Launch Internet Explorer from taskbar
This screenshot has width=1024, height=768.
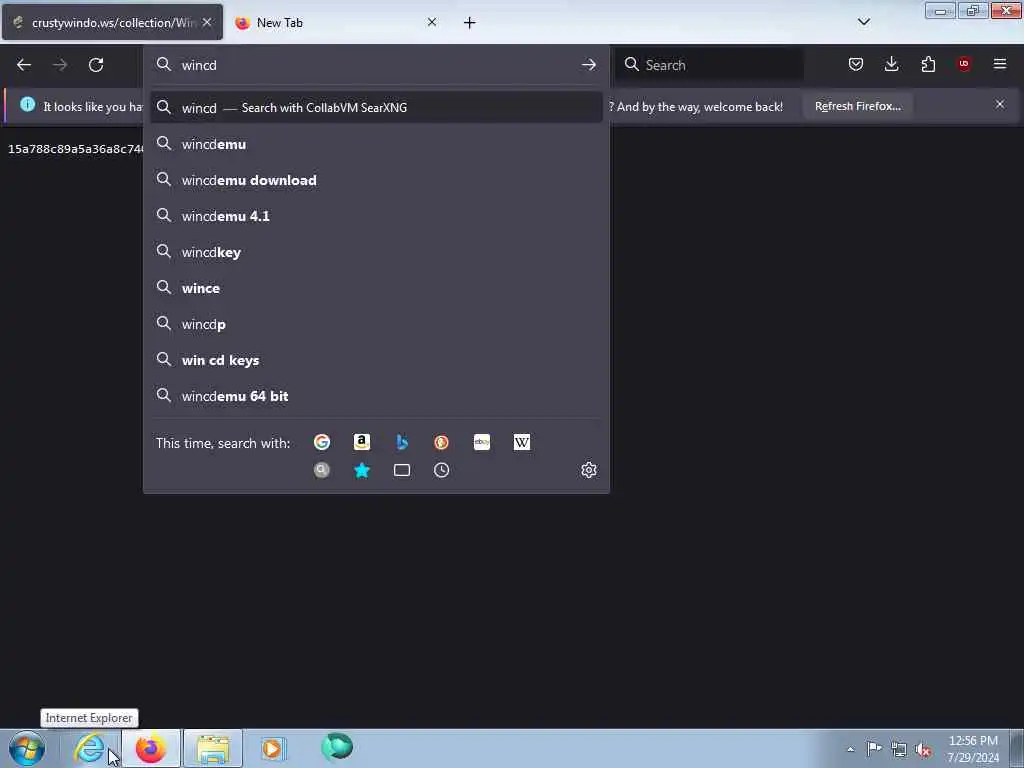point(89,748)
